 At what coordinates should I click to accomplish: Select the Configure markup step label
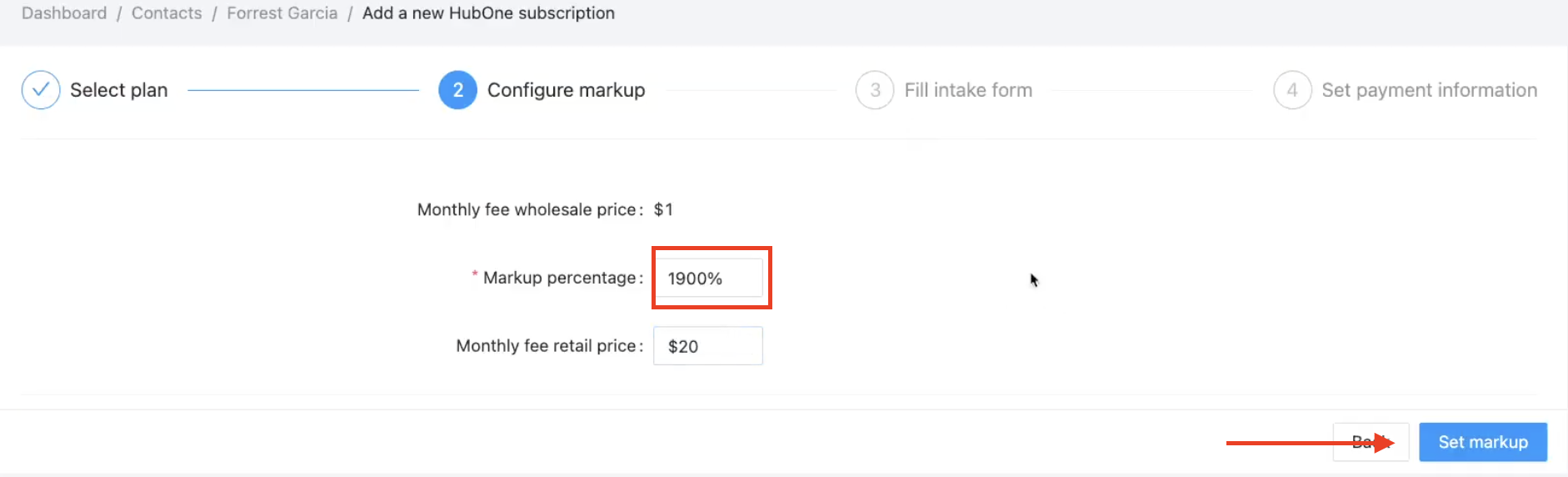(566, 90)
